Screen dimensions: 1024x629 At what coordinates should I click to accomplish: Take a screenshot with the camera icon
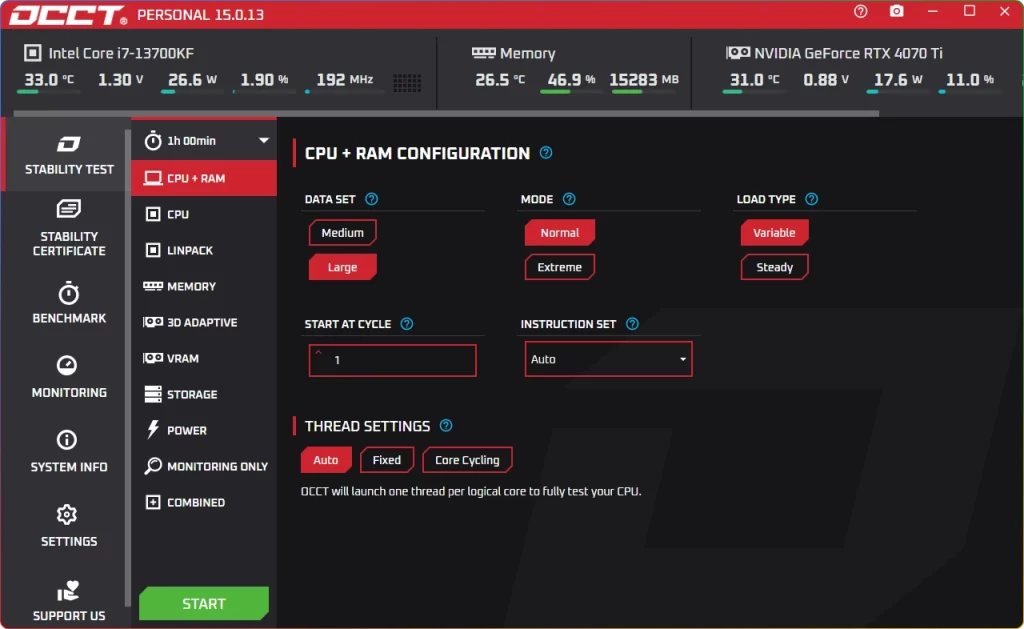pos(896,12)
